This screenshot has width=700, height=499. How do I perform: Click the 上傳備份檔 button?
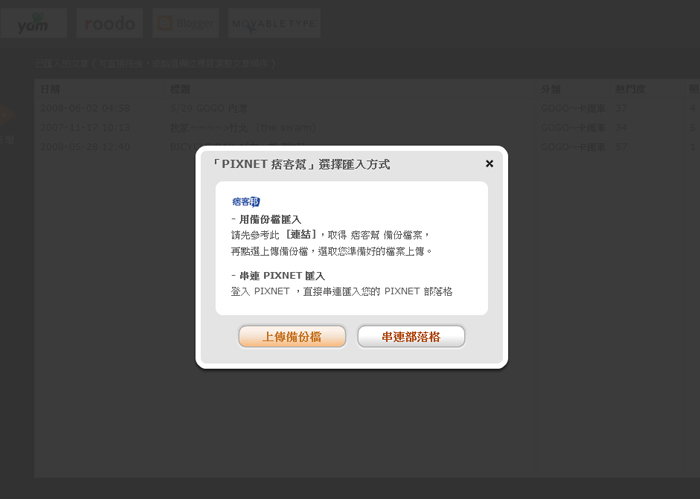pos(292,337)
